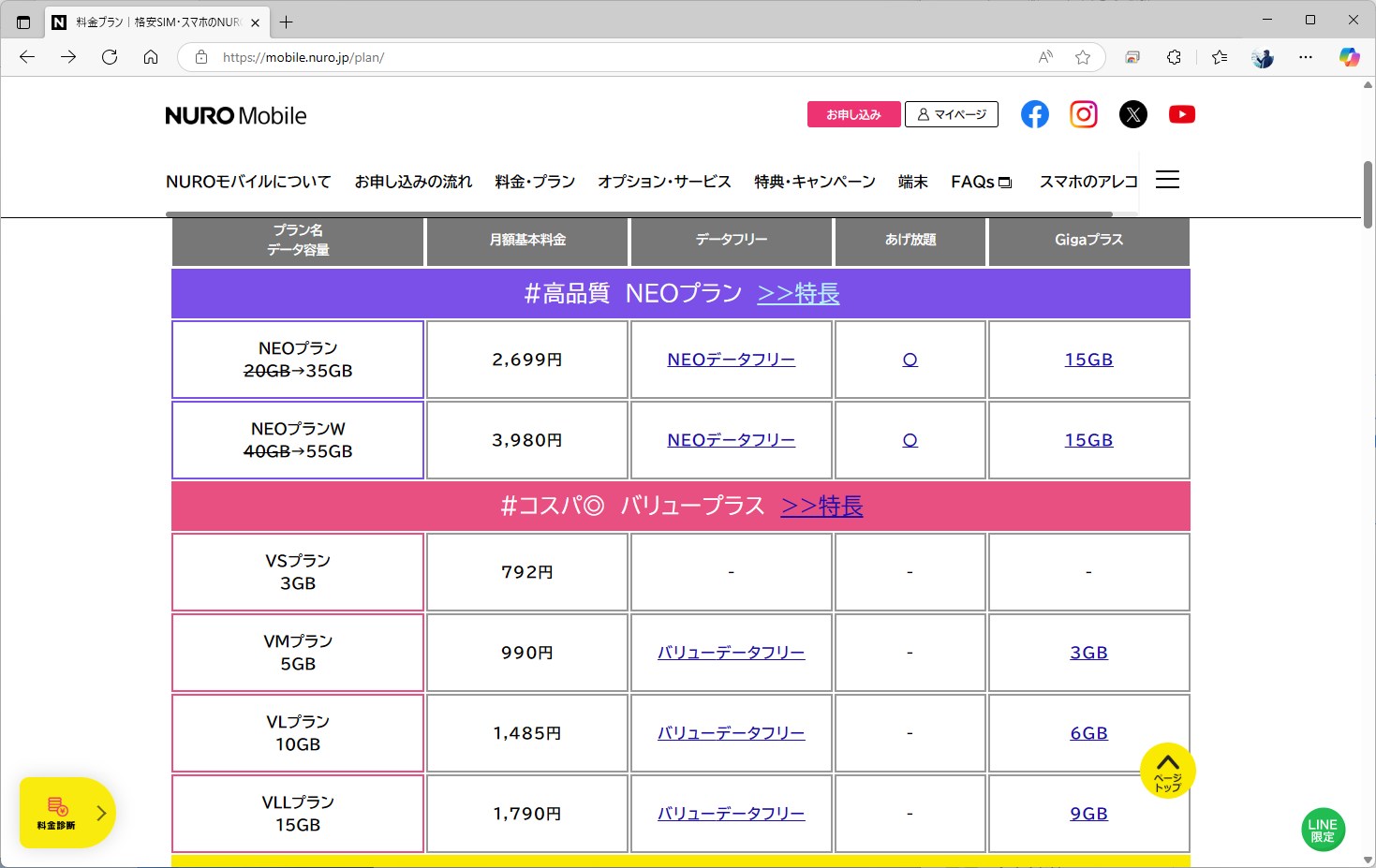Open the LINE限定 green icon
The width and height of the screenshot is (1376, 868).
pyautogui.click(x=1323, y=829)
